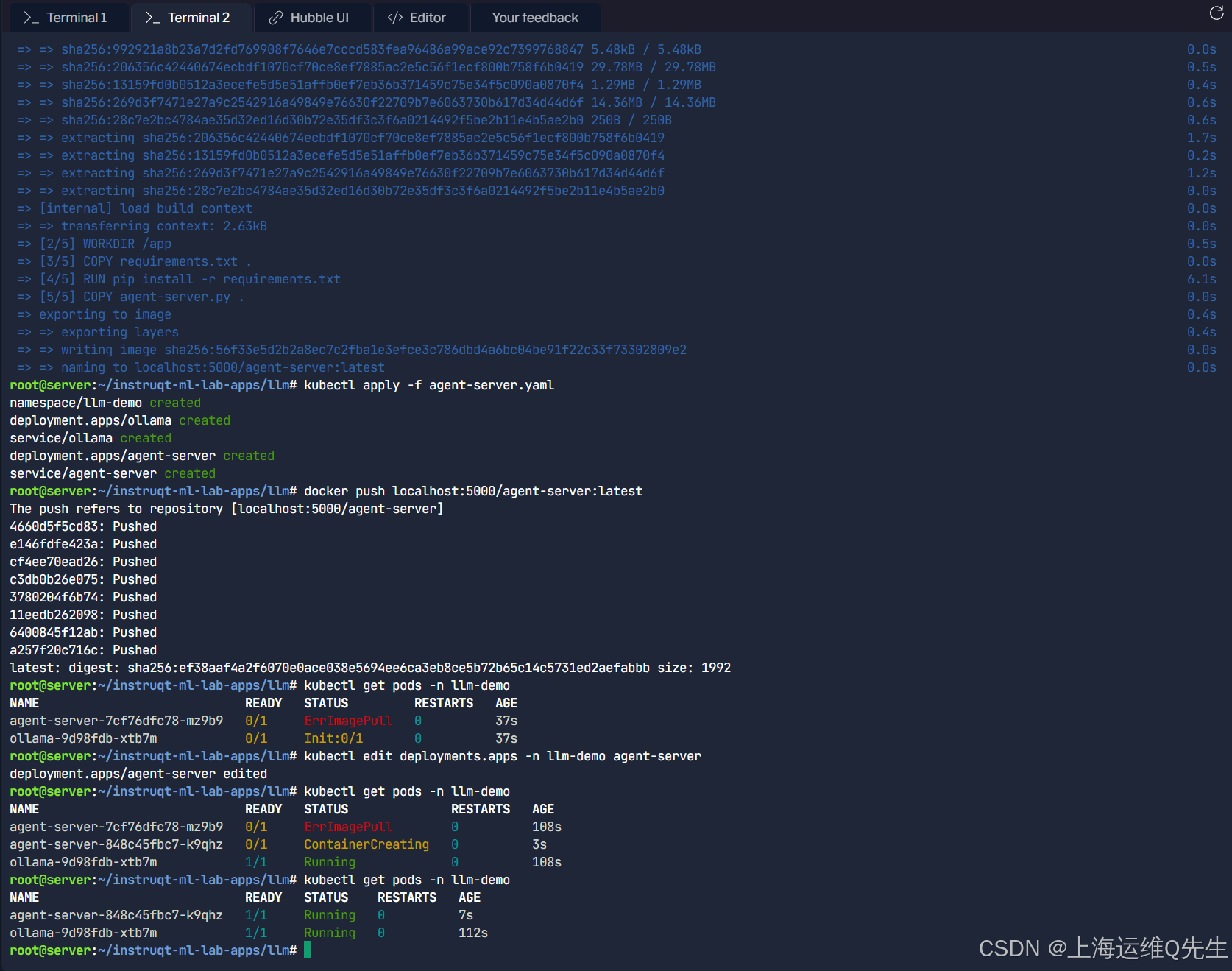Click the 'docker push localhost:5000/agent-server:latest' command
This screenshot has height=971, width=1232.
pos(473,491)
